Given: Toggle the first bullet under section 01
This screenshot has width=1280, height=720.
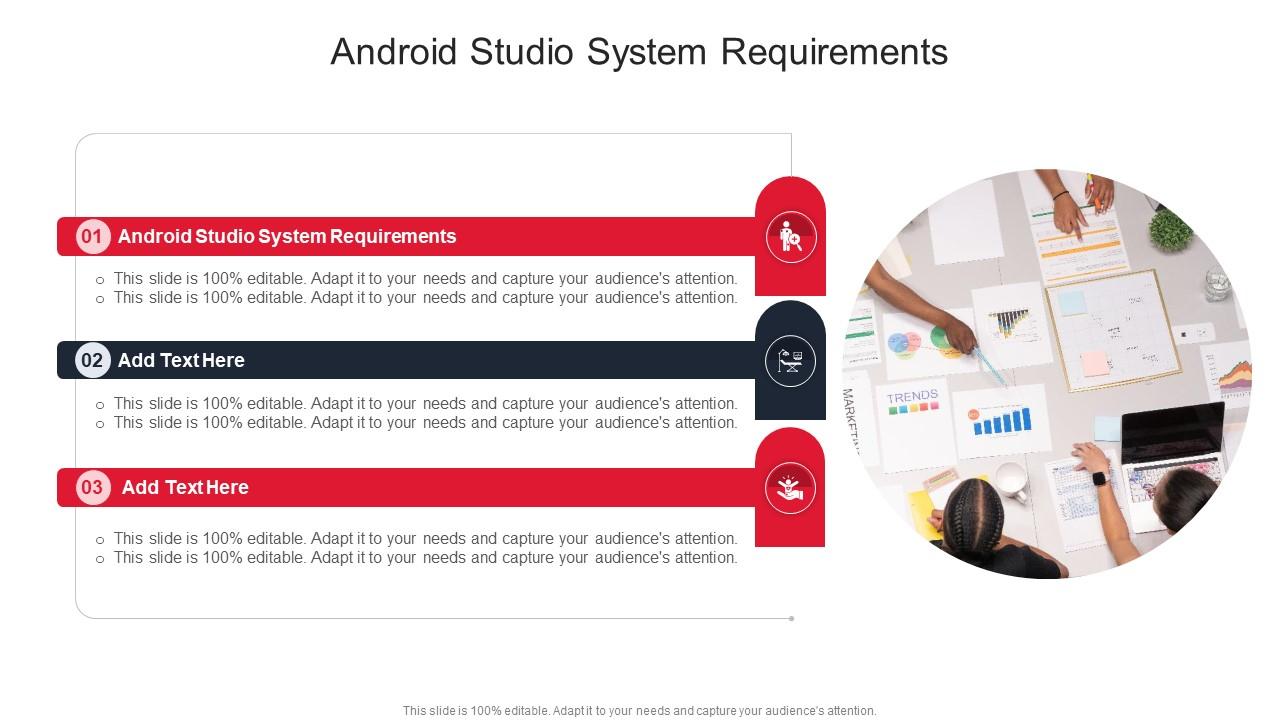Looking at the screenshot, I should [424, 278].
